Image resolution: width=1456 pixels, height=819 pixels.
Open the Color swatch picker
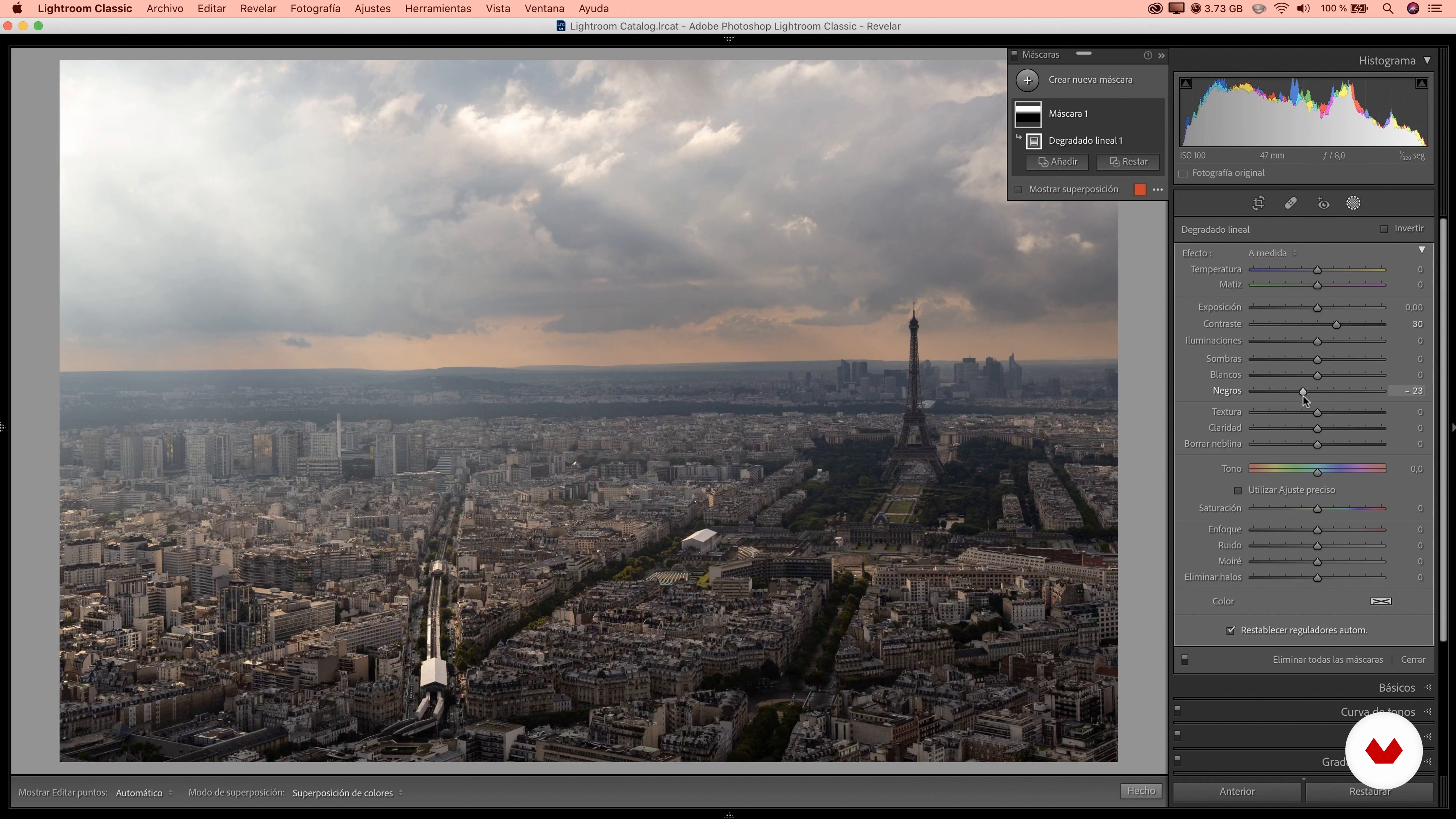pyautogui.click(x=1381, y=601)
